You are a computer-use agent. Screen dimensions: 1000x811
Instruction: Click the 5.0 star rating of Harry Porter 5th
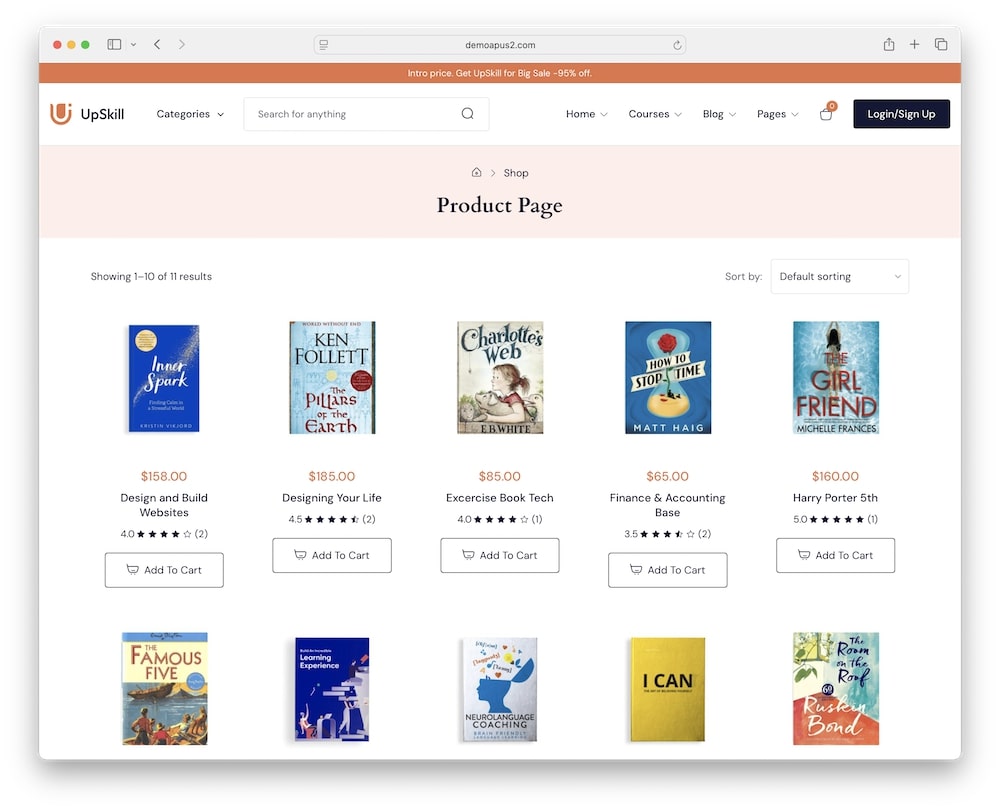(835, 519)
